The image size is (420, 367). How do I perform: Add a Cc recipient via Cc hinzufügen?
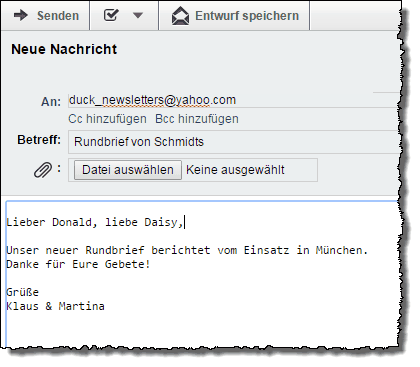click(x=107, y=119)
